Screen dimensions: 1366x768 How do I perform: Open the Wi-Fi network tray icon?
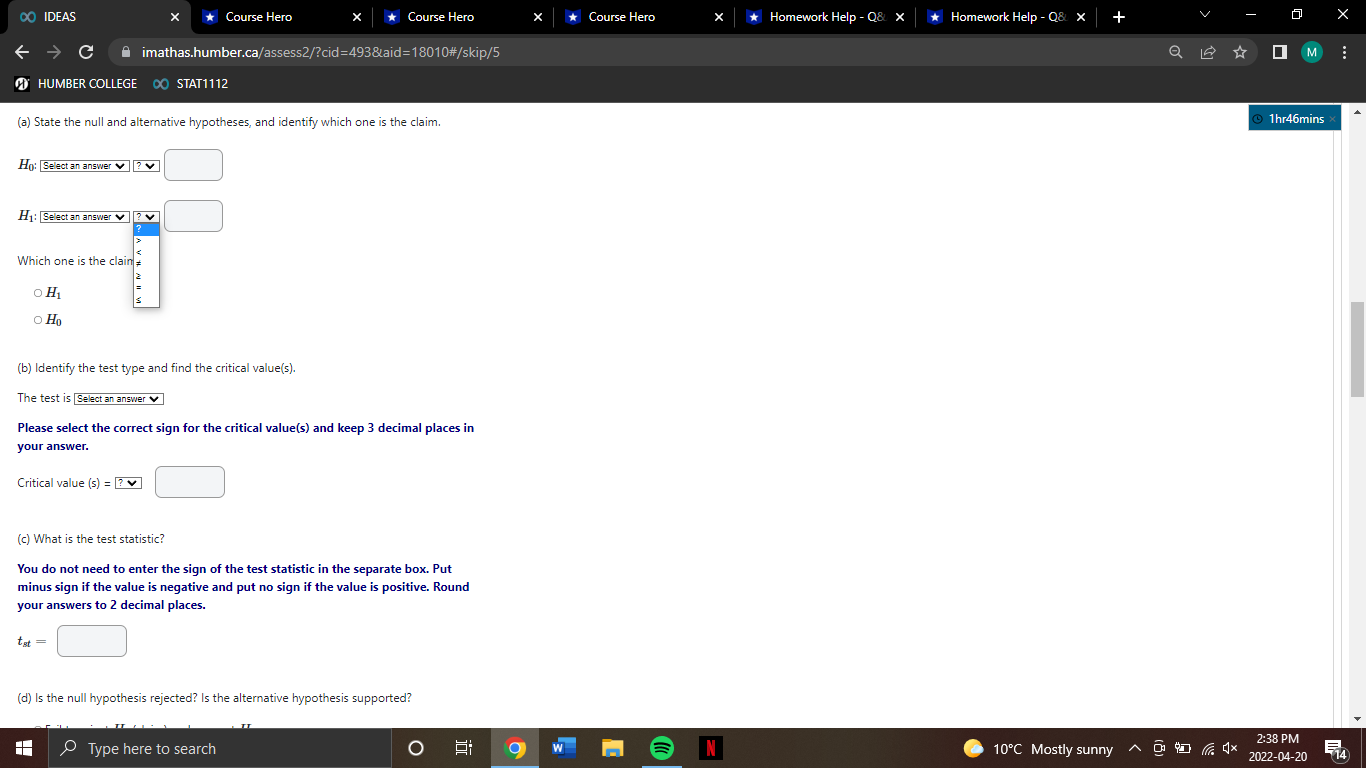1207,749
